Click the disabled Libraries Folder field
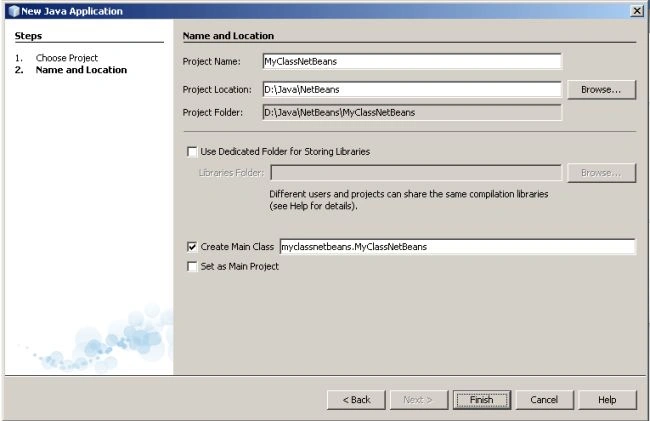 pos(416,173)
